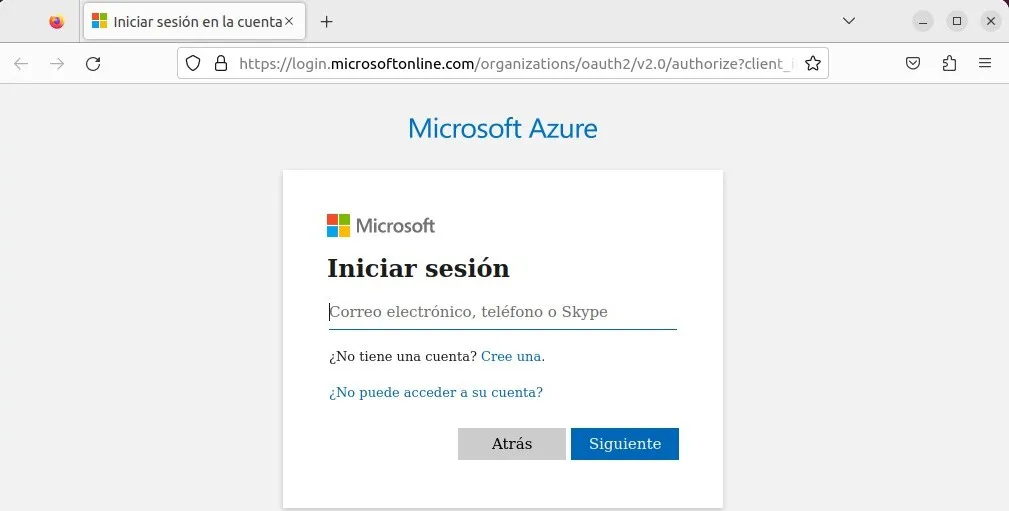The image size is (1009, 511).
Task: Open a new browser tab
Action: [326, 21]
